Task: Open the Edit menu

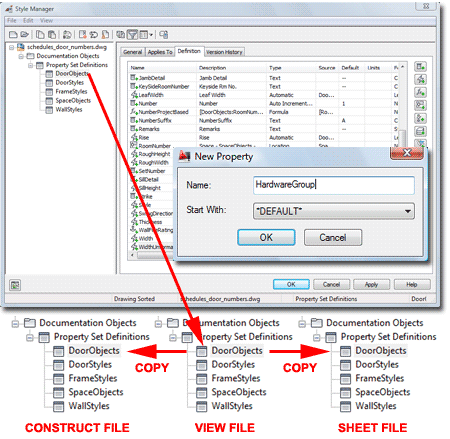Action: (28, 21)
